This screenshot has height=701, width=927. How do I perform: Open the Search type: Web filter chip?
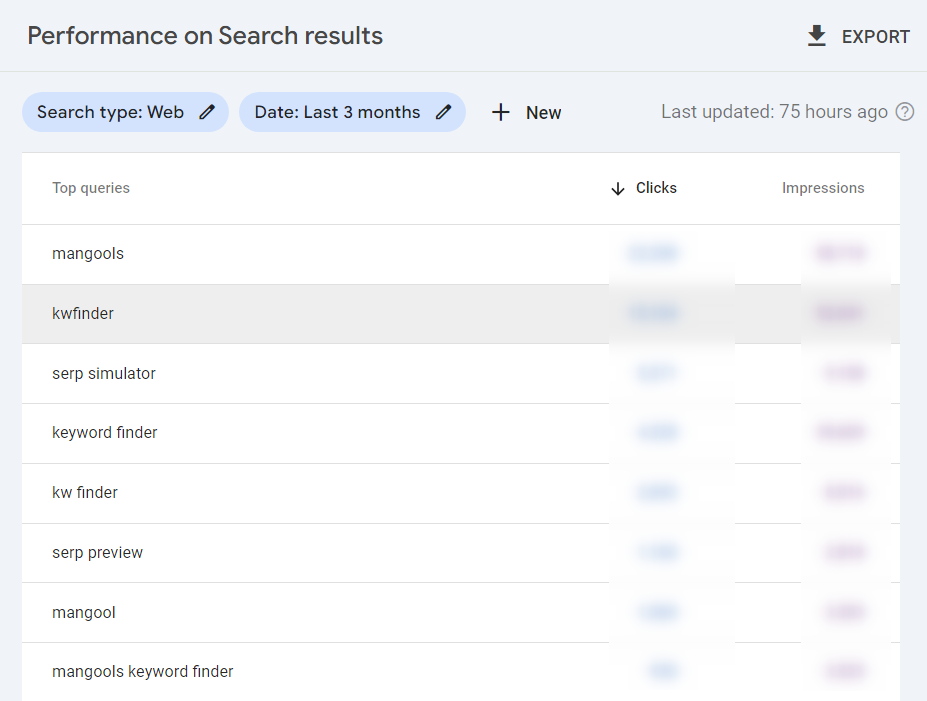tap(125, 112)
